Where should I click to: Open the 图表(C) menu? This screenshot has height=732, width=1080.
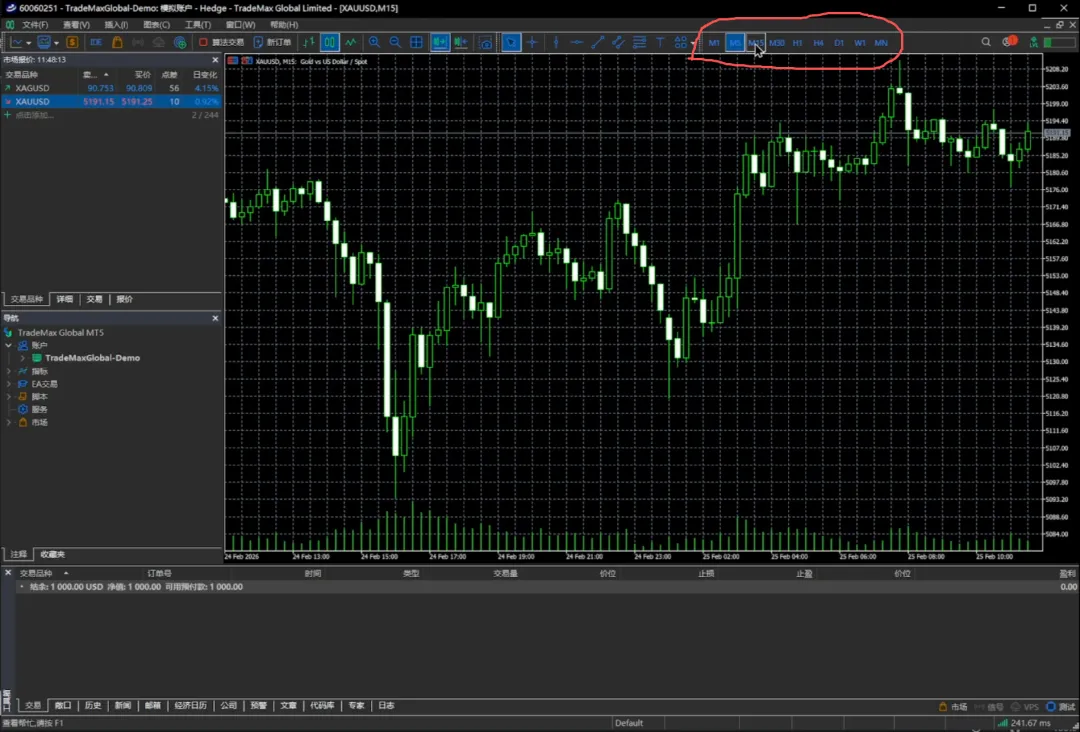(156, 24)
